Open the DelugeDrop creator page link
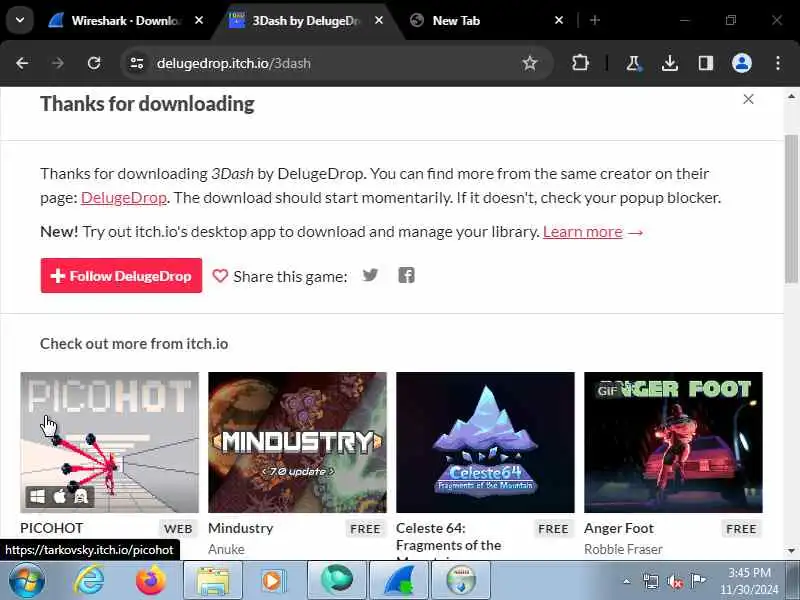 (123, 197)
